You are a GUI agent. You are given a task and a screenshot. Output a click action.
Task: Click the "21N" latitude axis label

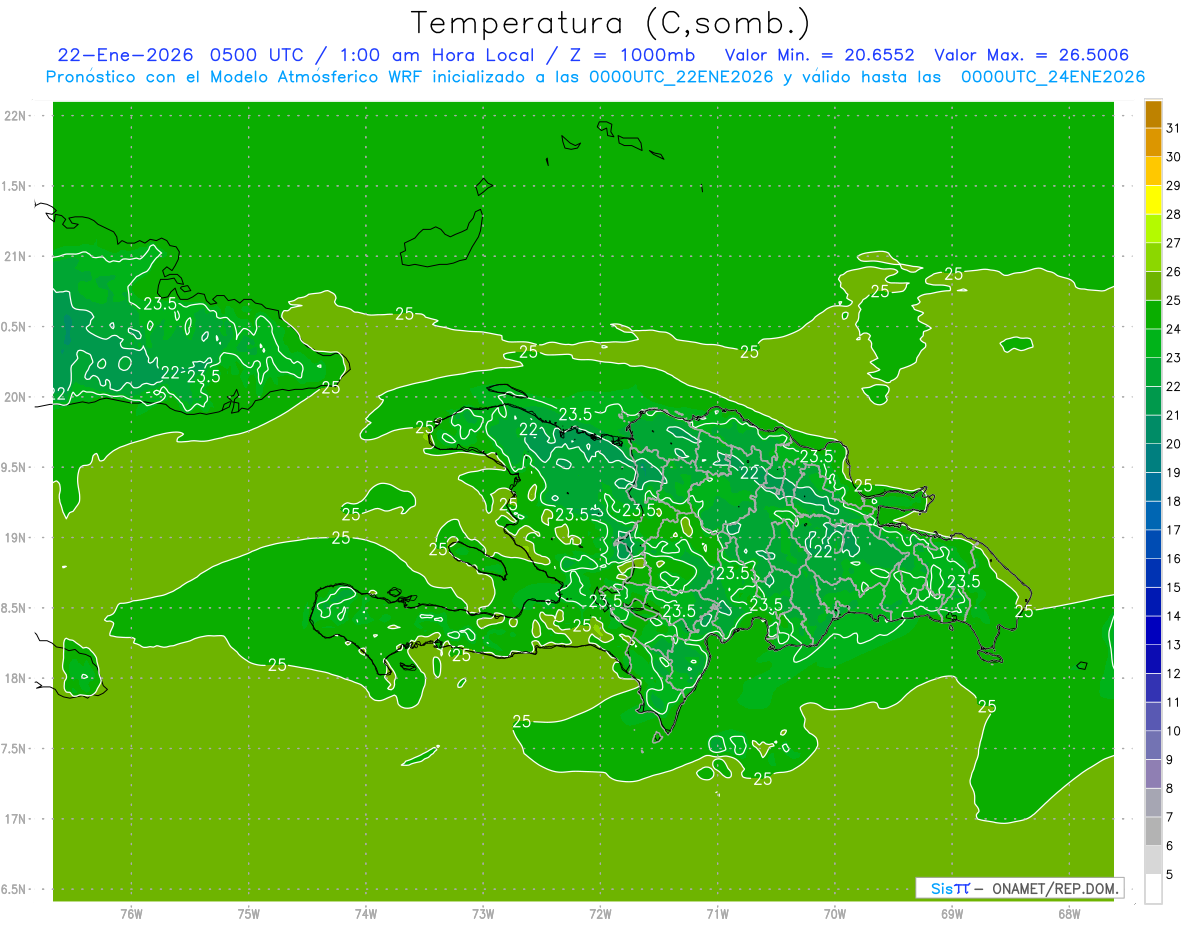pos(17,256)
